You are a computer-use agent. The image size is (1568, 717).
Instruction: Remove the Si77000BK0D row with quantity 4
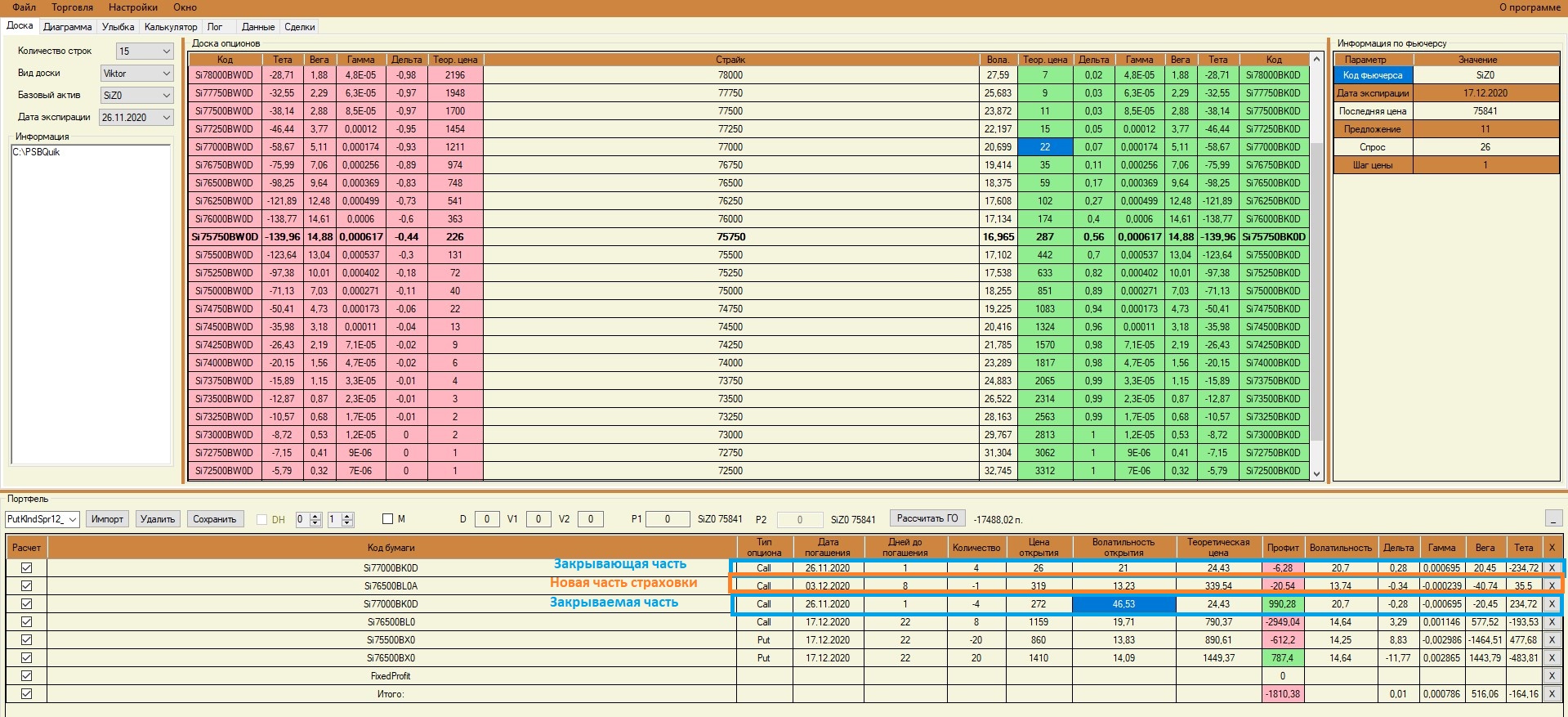pyautogui.click(x=1552, y=567)
